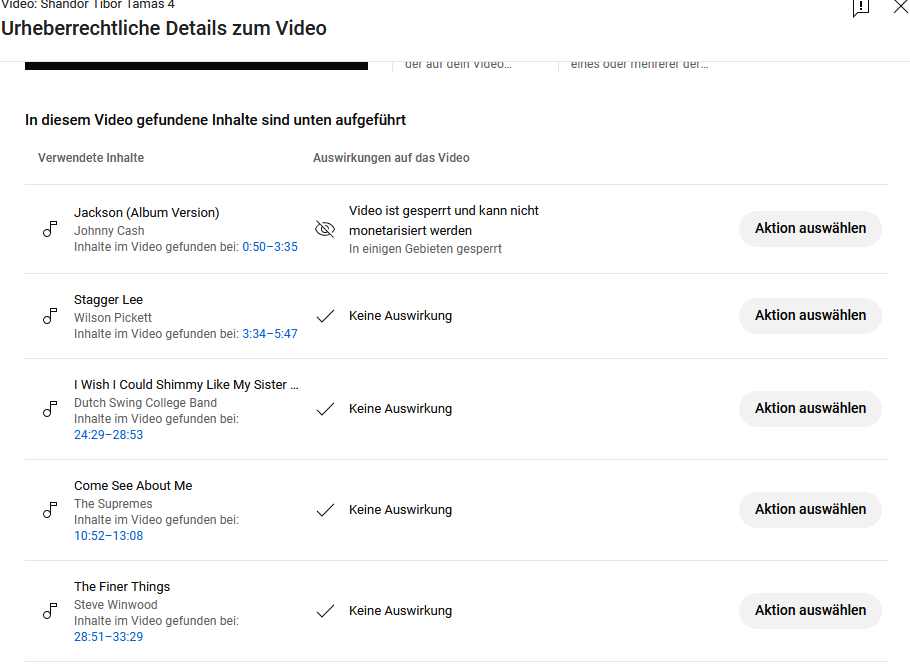Click 'In einigen Gebieten gesperrt' note
This screenshot has height=672, width=910.
pos(425,249)
